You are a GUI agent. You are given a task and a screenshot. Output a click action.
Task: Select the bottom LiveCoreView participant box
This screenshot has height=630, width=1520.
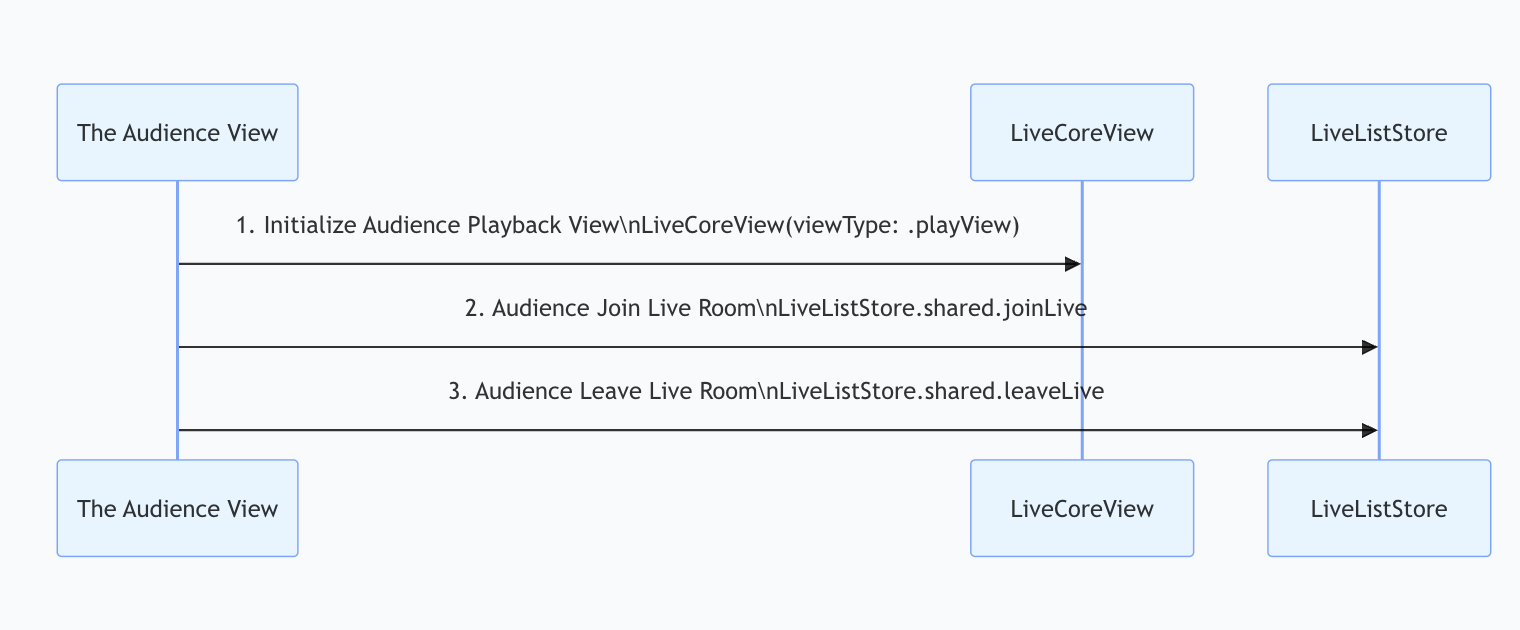click(x=1082, y=508)
